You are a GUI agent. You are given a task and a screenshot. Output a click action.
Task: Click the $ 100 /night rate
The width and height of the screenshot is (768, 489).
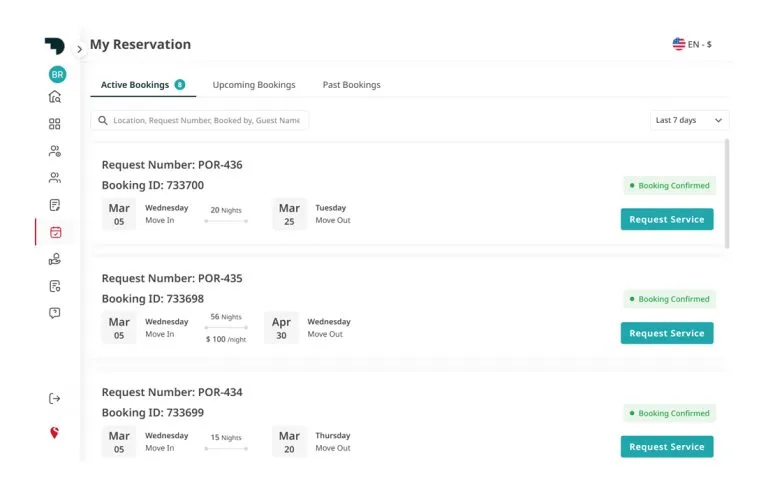tap(226, 339)
